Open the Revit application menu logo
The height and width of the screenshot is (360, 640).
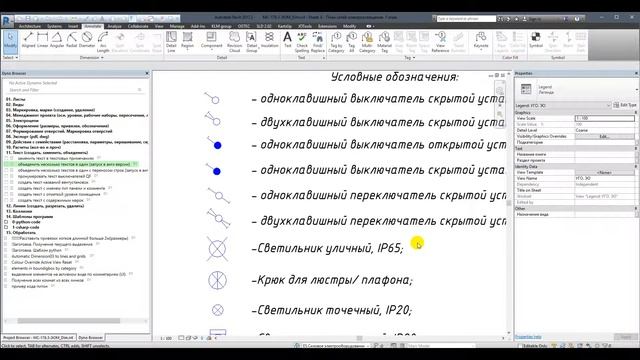pos(7,20)
